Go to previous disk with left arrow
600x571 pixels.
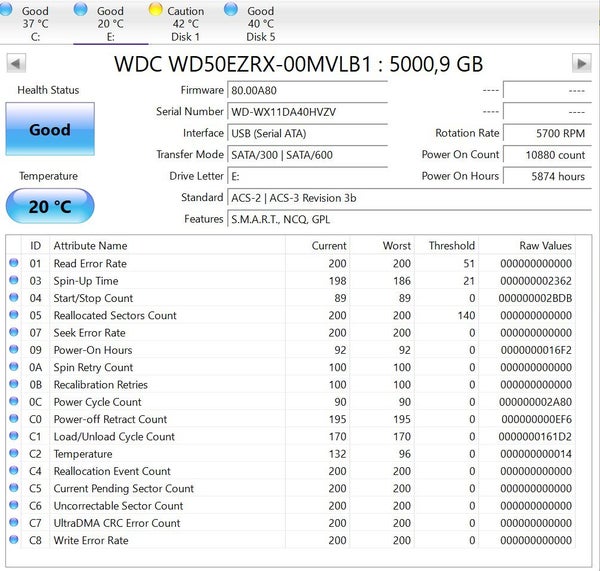16,63
